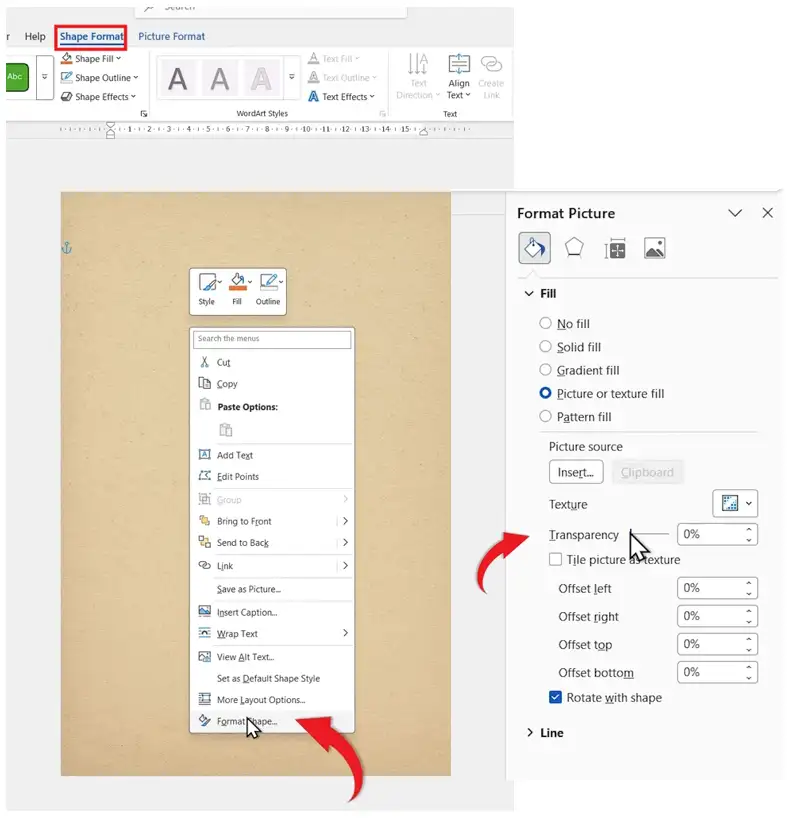Screen dimensions: 792x818
Task: Choose Edit Points from the context menu
Action: tap(272, 477)
